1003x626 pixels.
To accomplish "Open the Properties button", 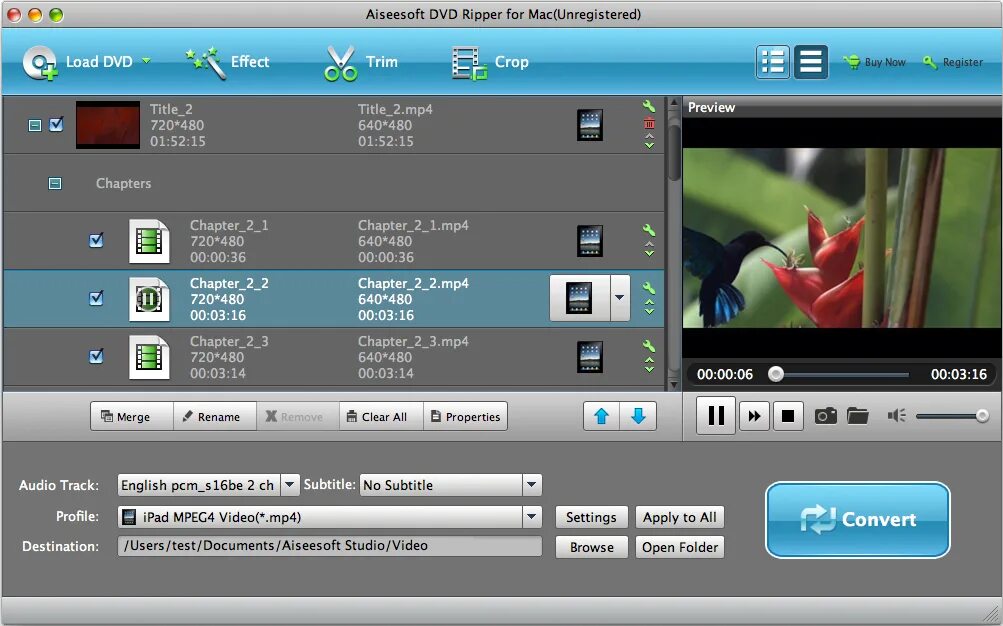I will coord(465,416).
